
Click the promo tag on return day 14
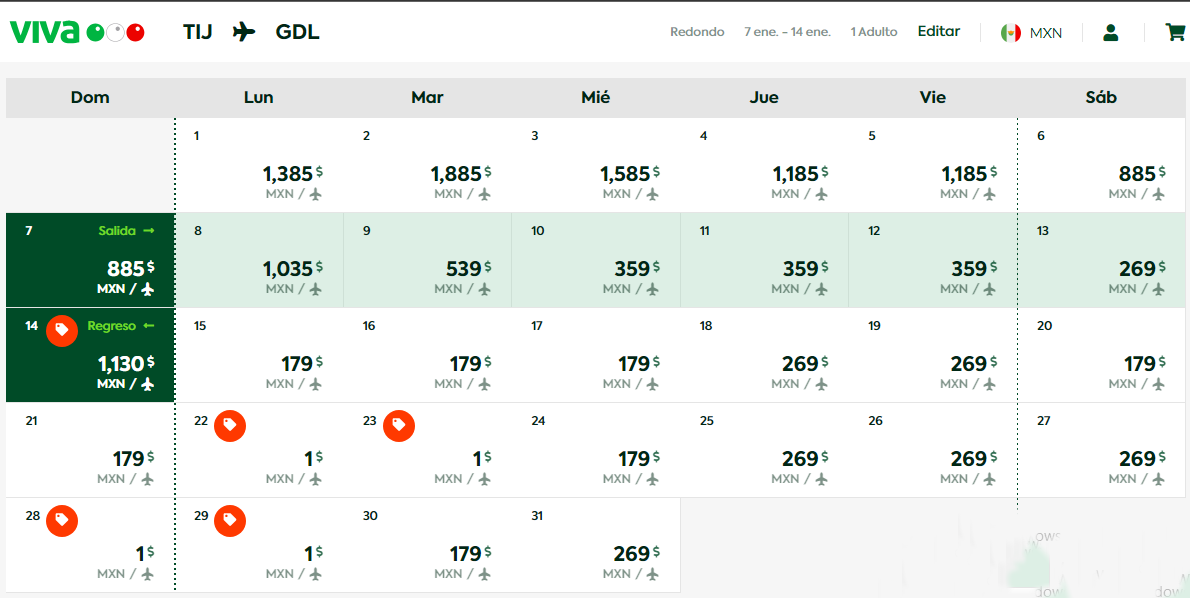(x=62, y=330)
